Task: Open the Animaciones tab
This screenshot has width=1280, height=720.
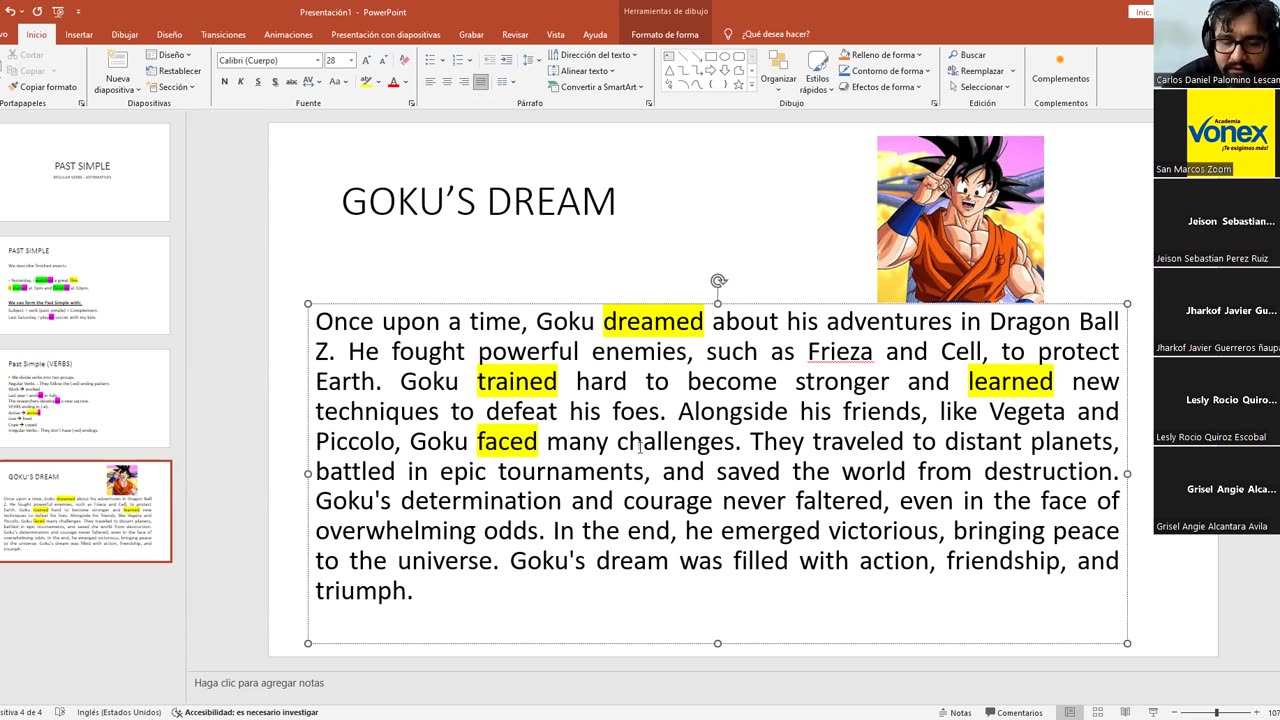Action: tap(288, 35)
